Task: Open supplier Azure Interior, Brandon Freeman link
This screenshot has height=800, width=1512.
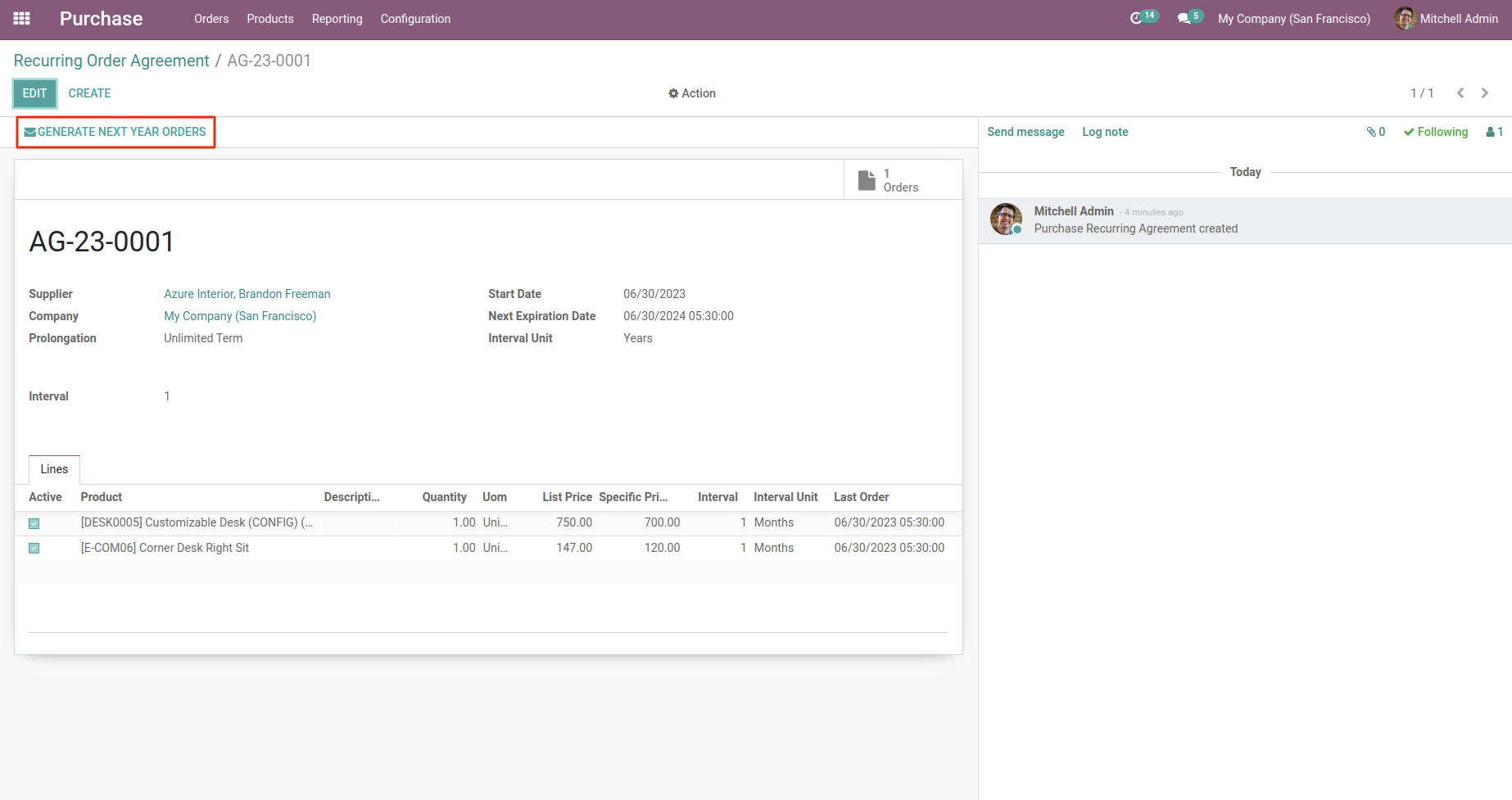Action: (x=247, y=294)
